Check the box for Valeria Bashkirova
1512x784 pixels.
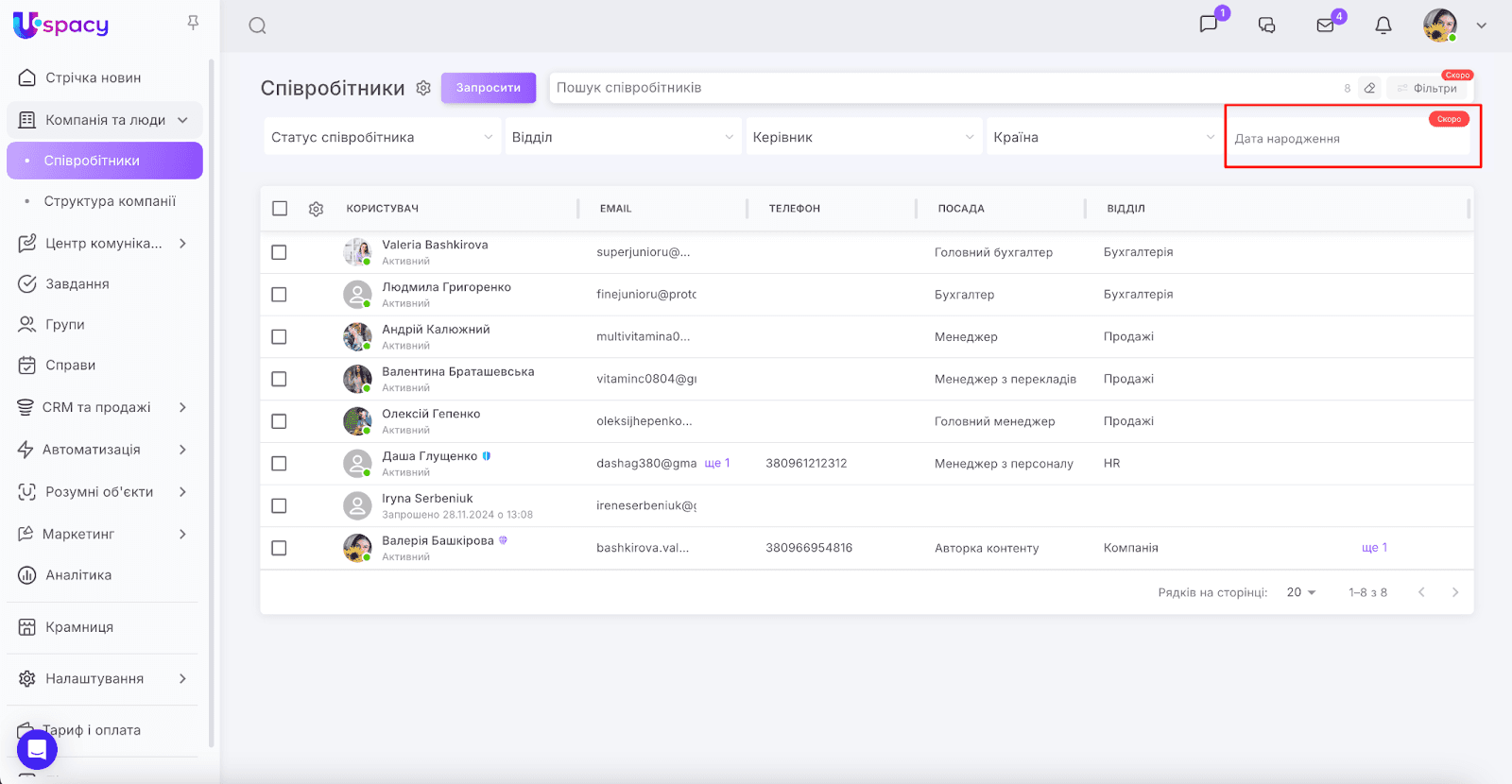pyautogui.click(x=279, y=252)
